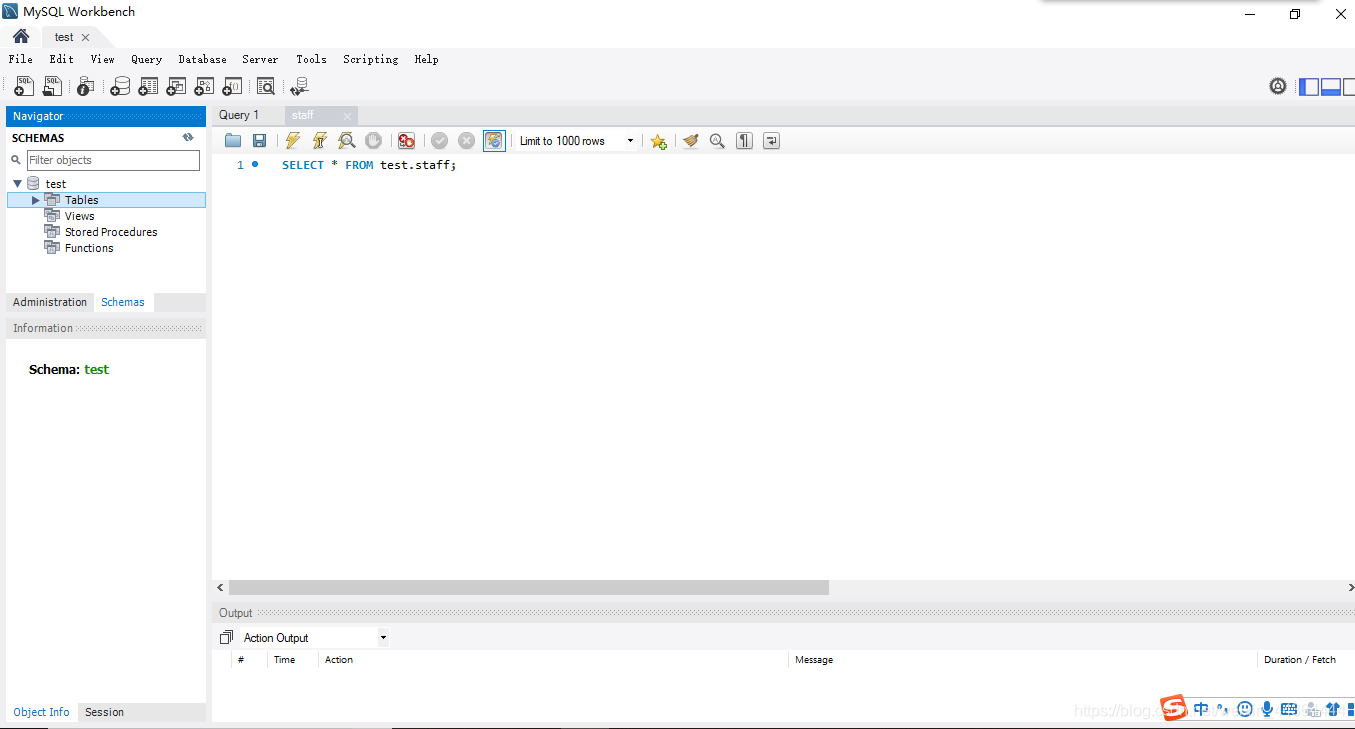Open the Query menu
The image size is (1355, 729).
(146, 59)
